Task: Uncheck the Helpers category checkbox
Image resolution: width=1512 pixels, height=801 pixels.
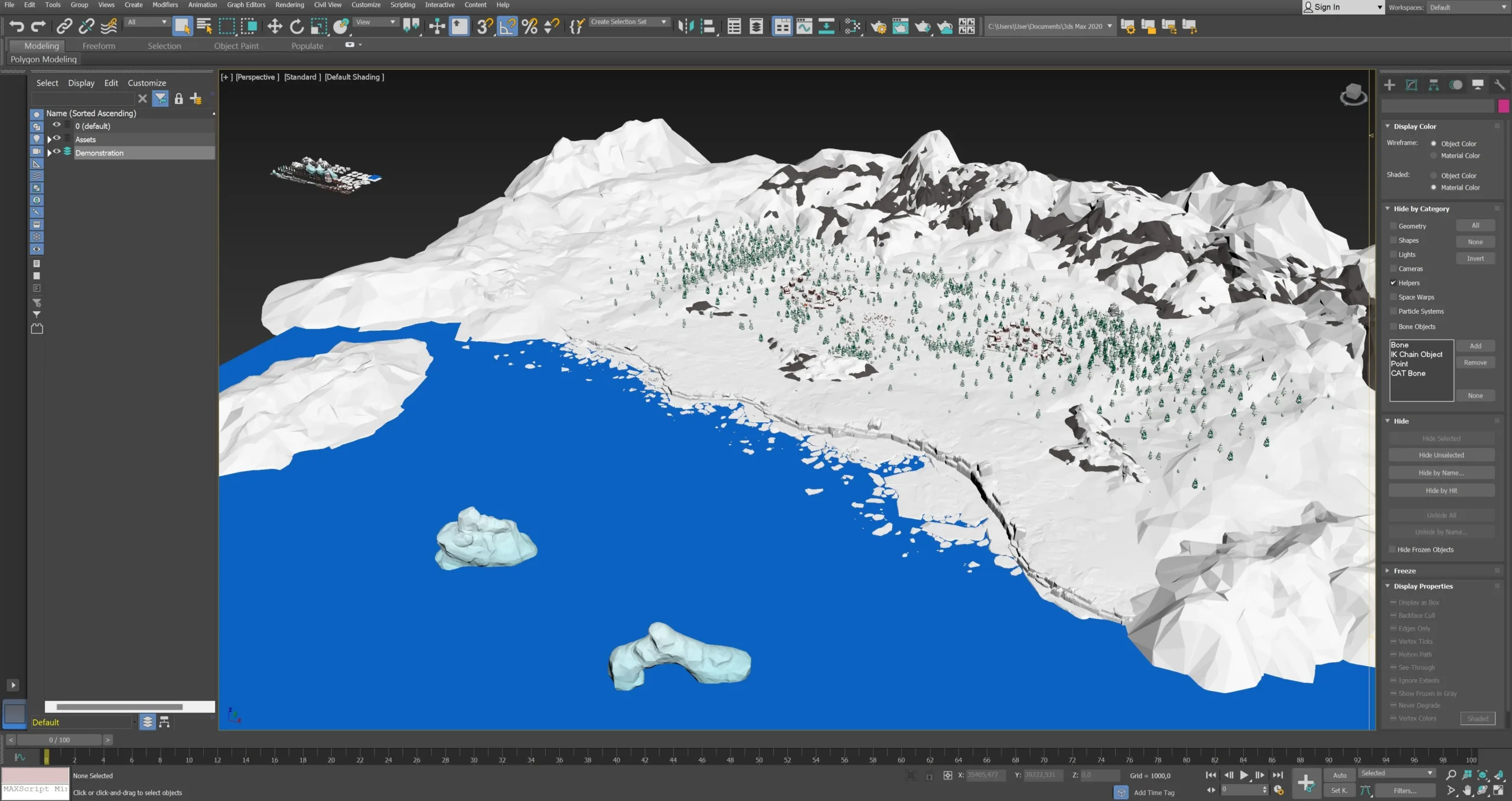Action: coord(1393,283)
